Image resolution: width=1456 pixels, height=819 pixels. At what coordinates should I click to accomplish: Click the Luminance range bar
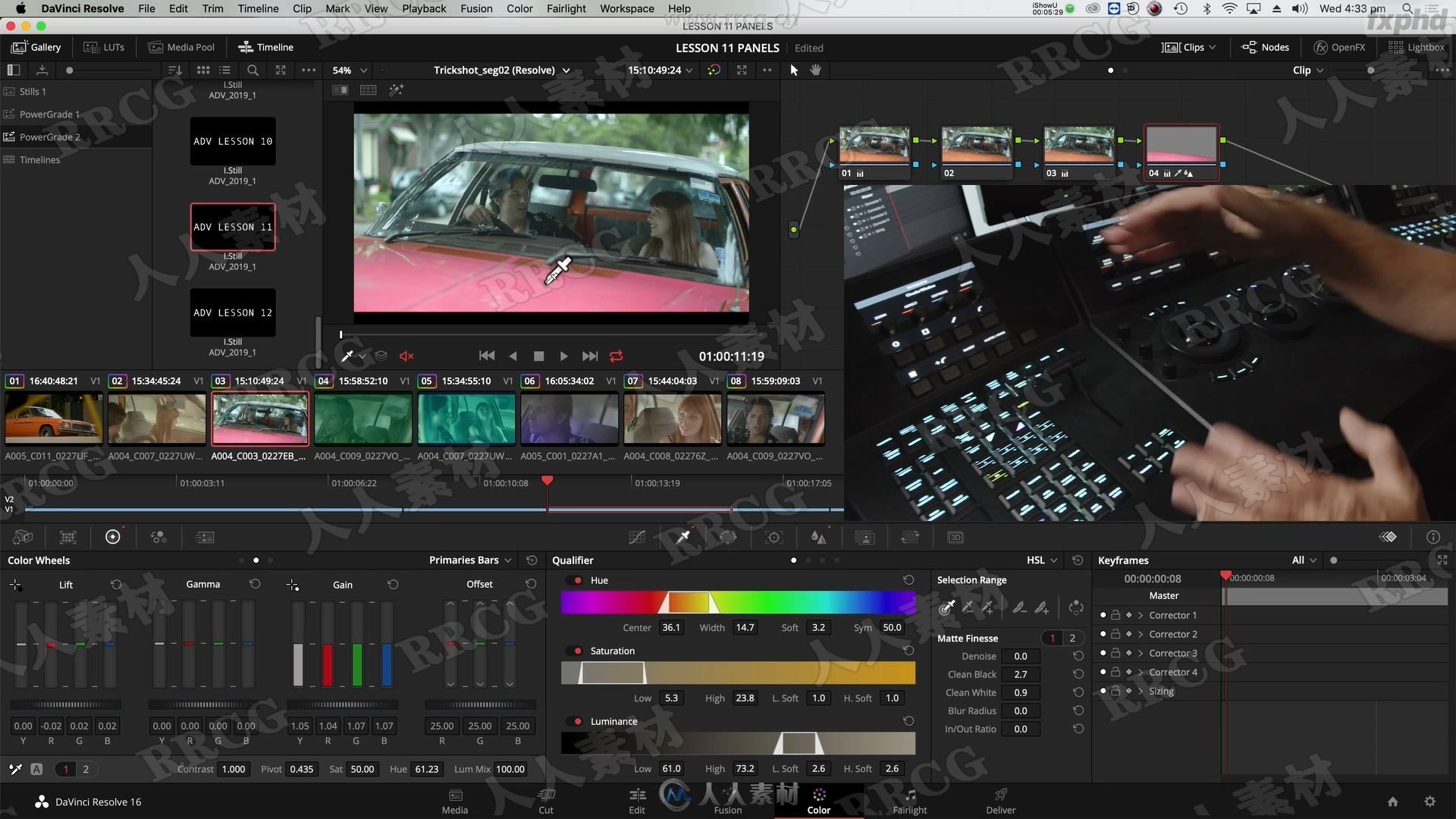click(x=738, y=743)
